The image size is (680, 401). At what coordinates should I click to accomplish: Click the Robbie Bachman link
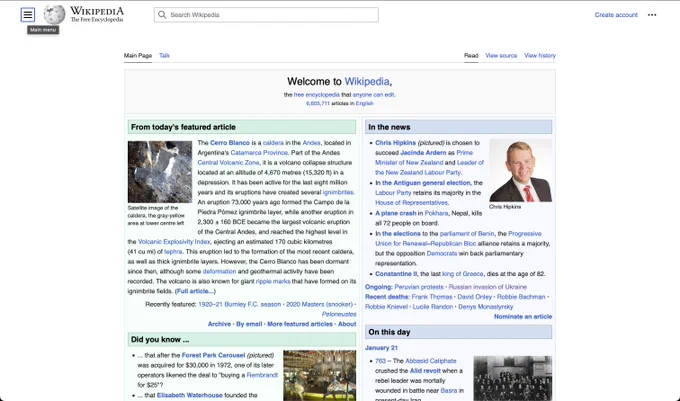(x=521, y=297)
